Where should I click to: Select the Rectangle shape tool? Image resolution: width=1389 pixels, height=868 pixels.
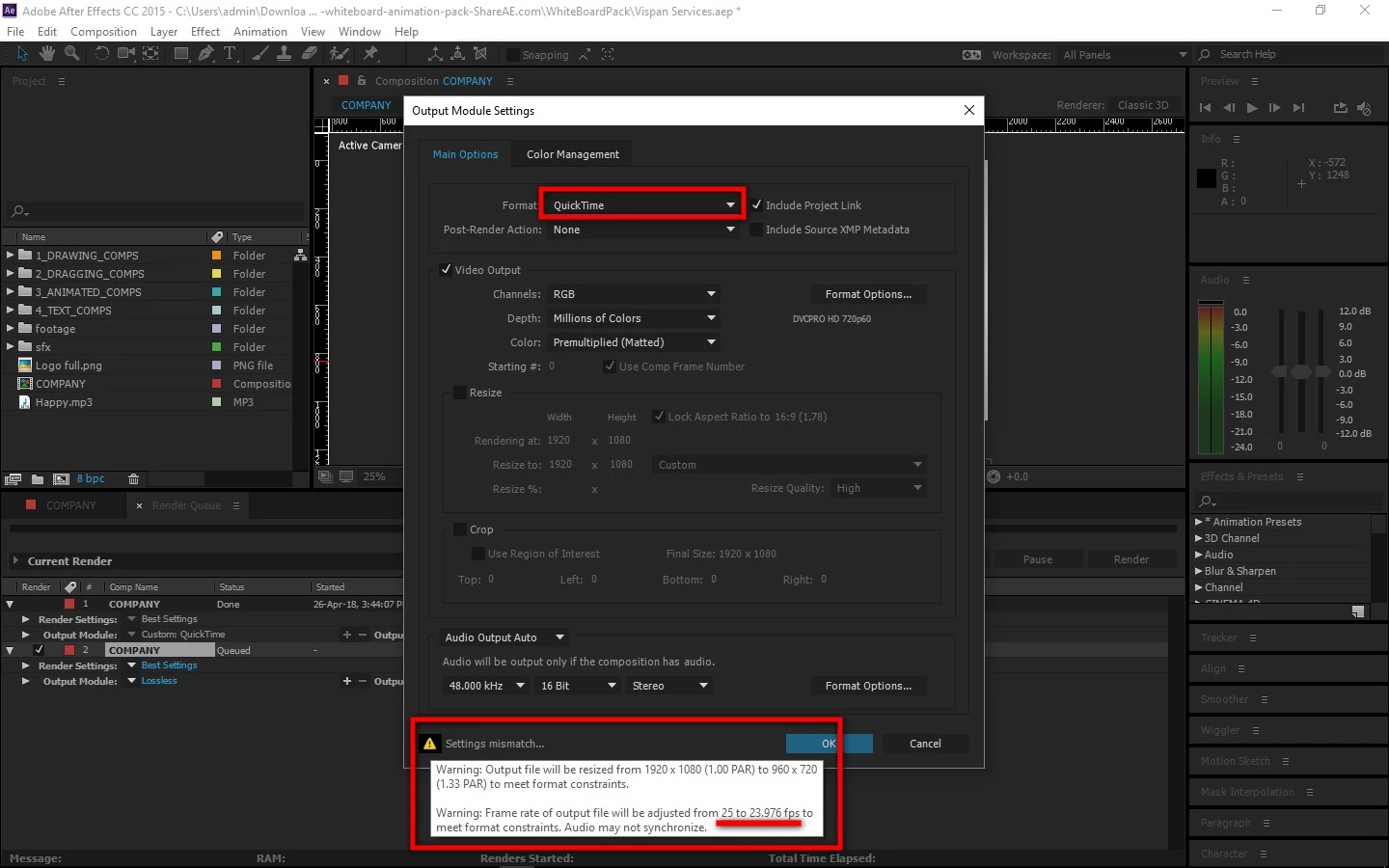(180, 54)
